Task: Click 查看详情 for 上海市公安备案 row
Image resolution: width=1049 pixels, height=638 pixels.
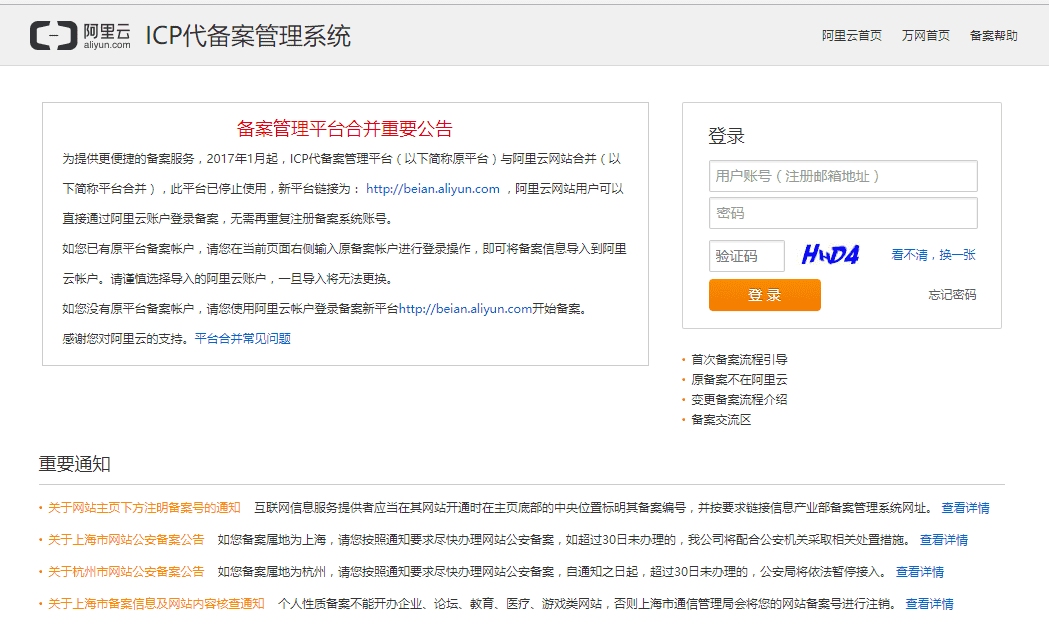Action: tap(944, 540)
